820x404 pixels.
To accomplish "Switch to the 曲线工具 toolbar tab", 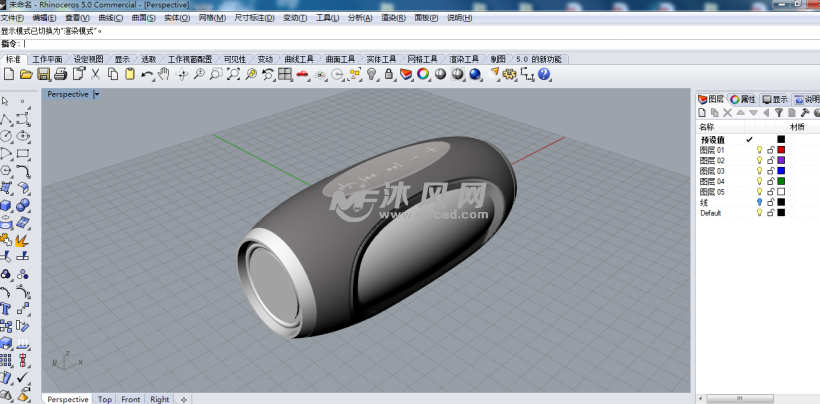I will (x=299, y=59).
